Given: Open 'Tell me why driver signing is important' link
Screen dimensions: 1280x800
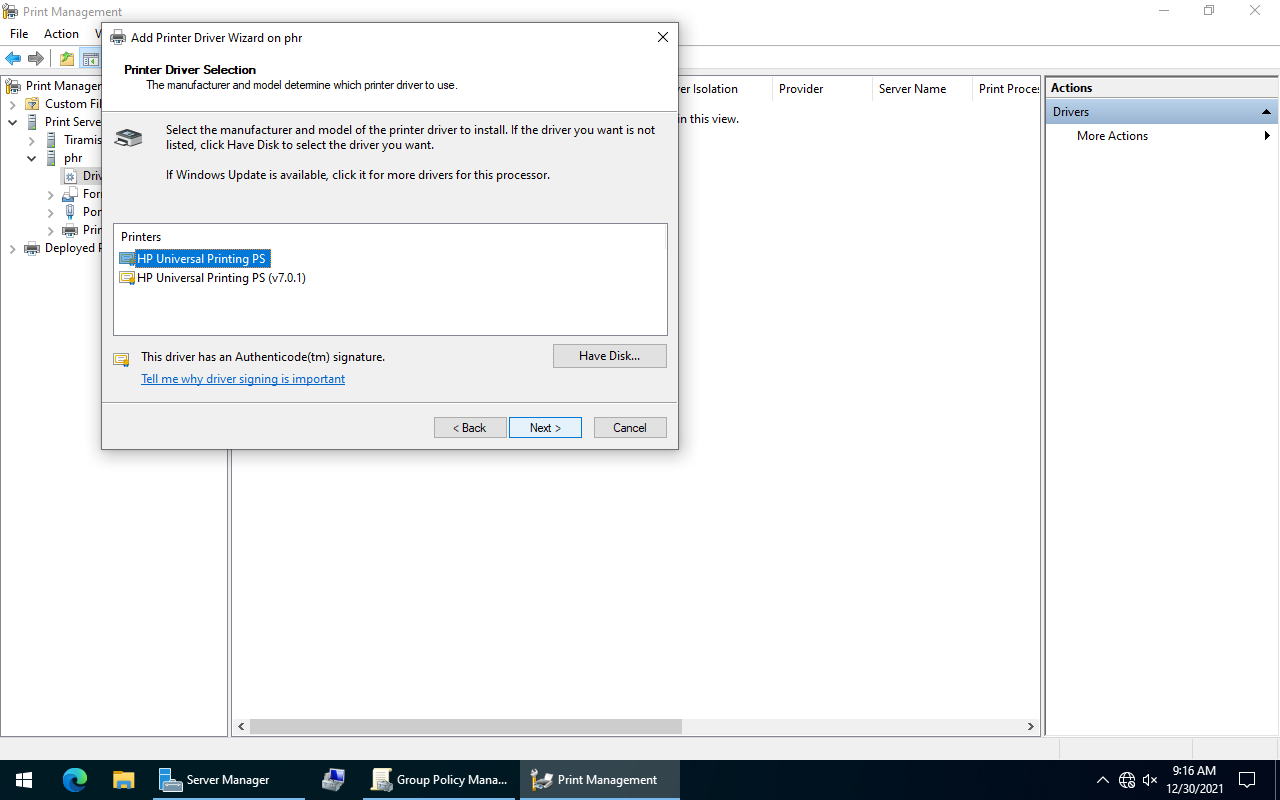Looking at the screenshot, I should point(243,379).
